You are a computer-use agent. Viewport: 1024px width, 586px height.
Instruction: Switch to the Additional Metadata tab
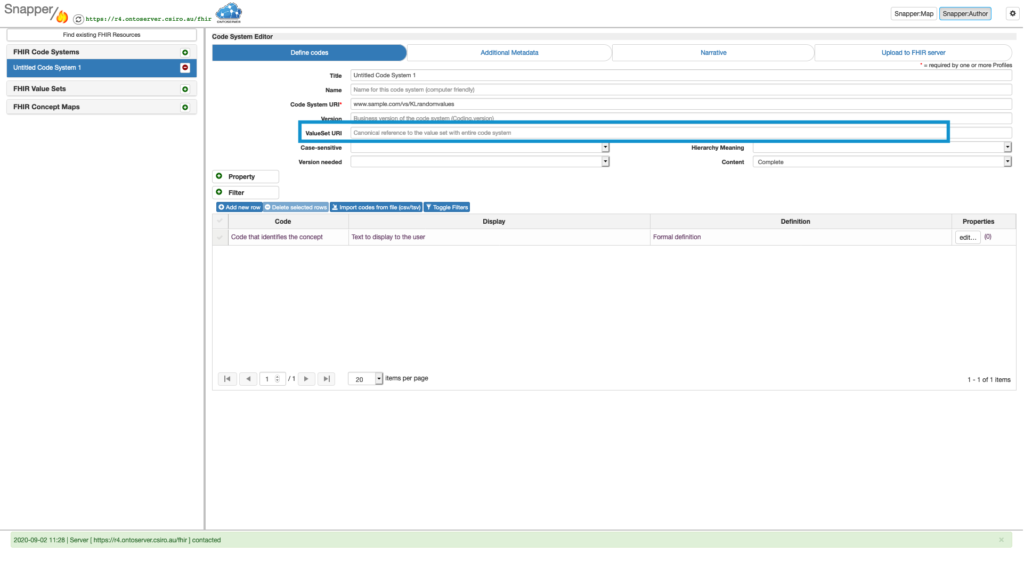tap(509, 52)
